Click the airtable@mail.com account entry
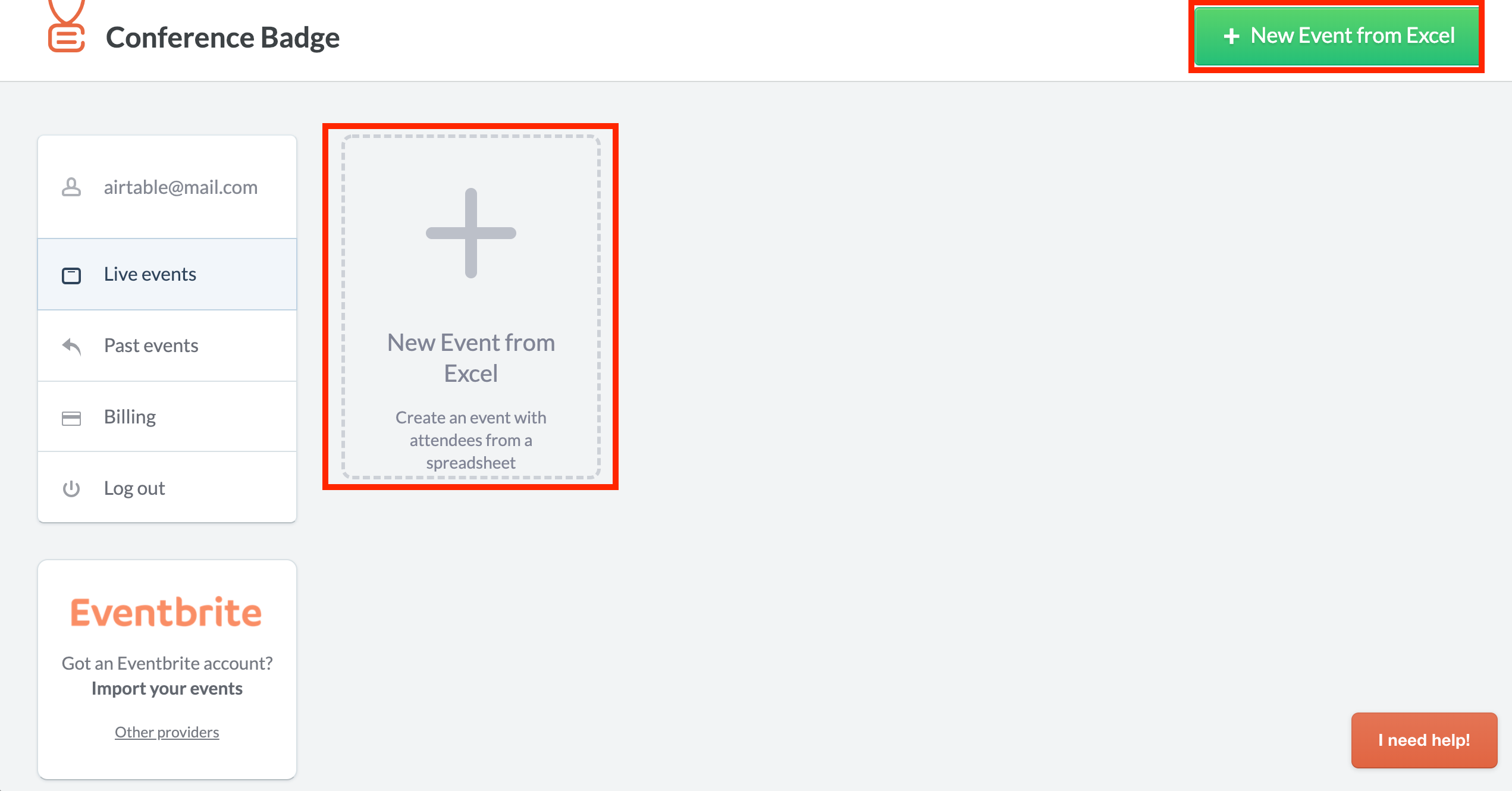The image size is (1512, 791). tap(167, 187)
